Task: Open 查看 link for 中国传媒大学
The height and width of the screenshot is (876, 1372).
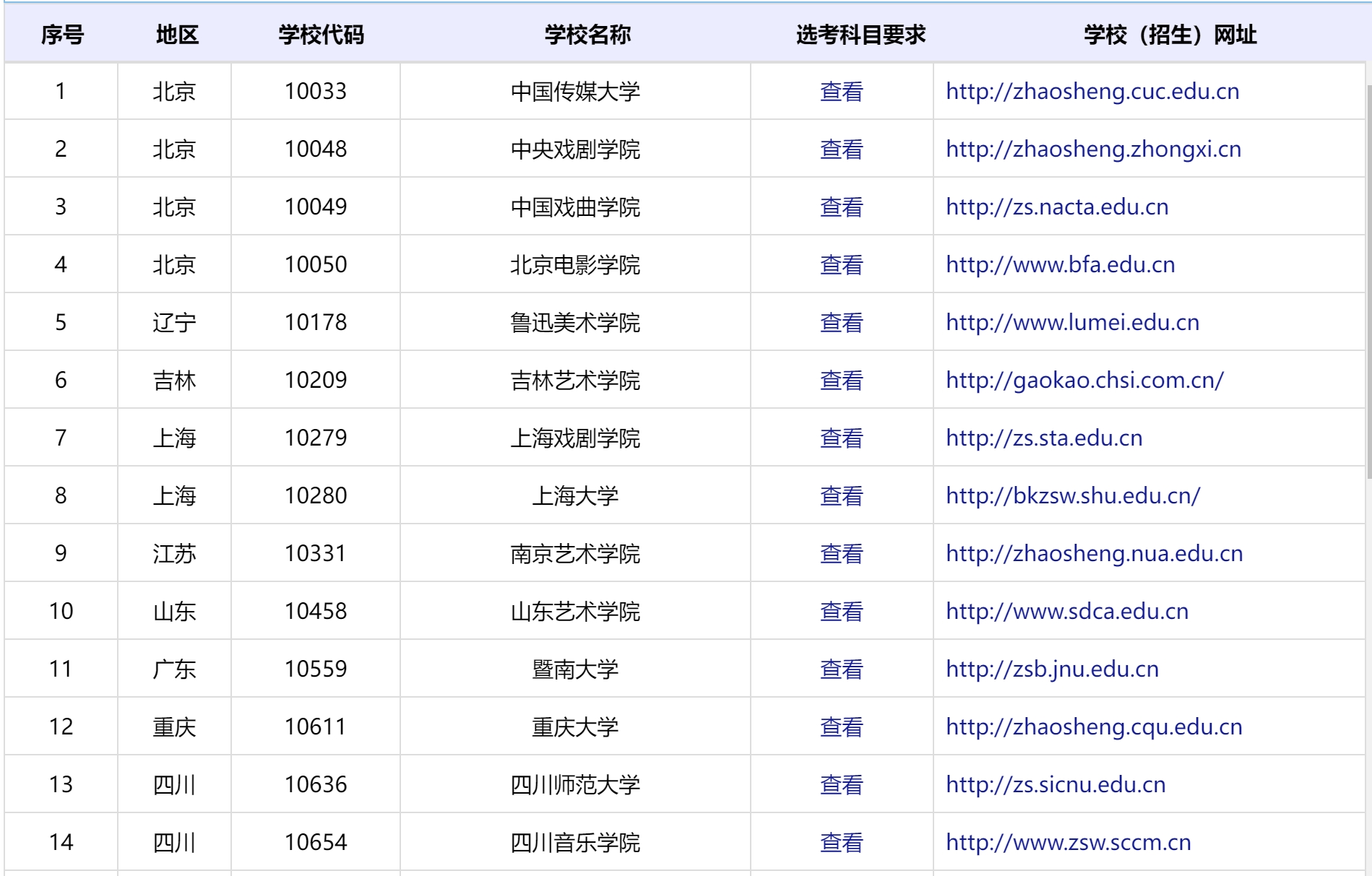Action: [x=841, y=92]
